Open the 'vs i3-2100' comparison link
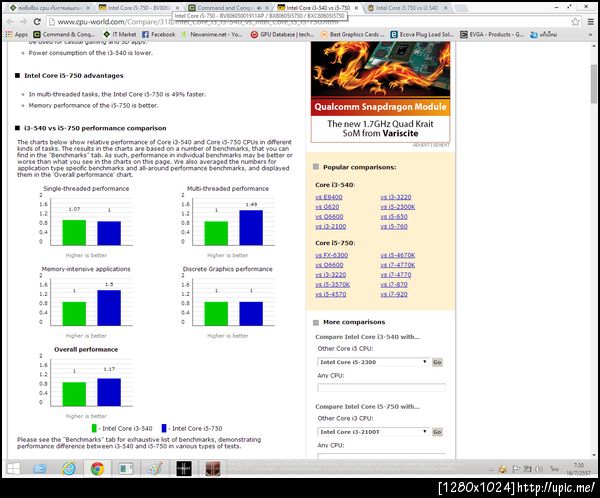The height and width of the screenshot is (498, 600). (x=331, y=226)
